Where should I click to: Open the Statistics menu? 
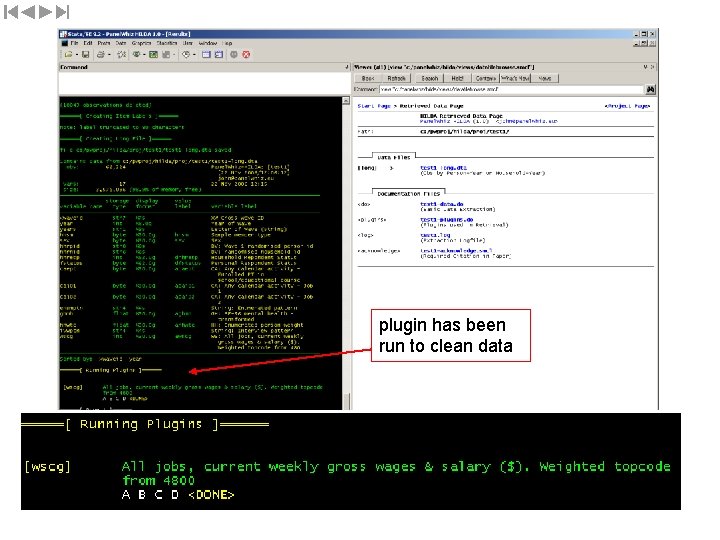tap(167, 43)
